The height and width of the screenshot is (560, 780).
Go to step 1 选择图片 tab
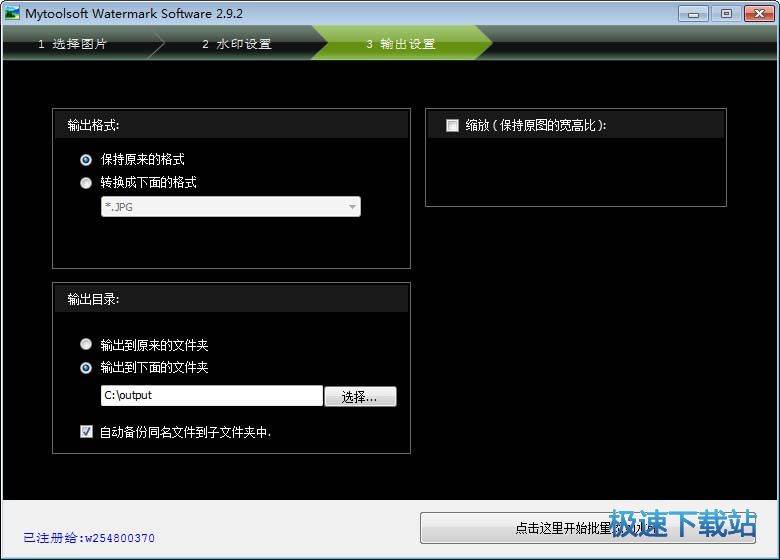(x=75, y=44)
